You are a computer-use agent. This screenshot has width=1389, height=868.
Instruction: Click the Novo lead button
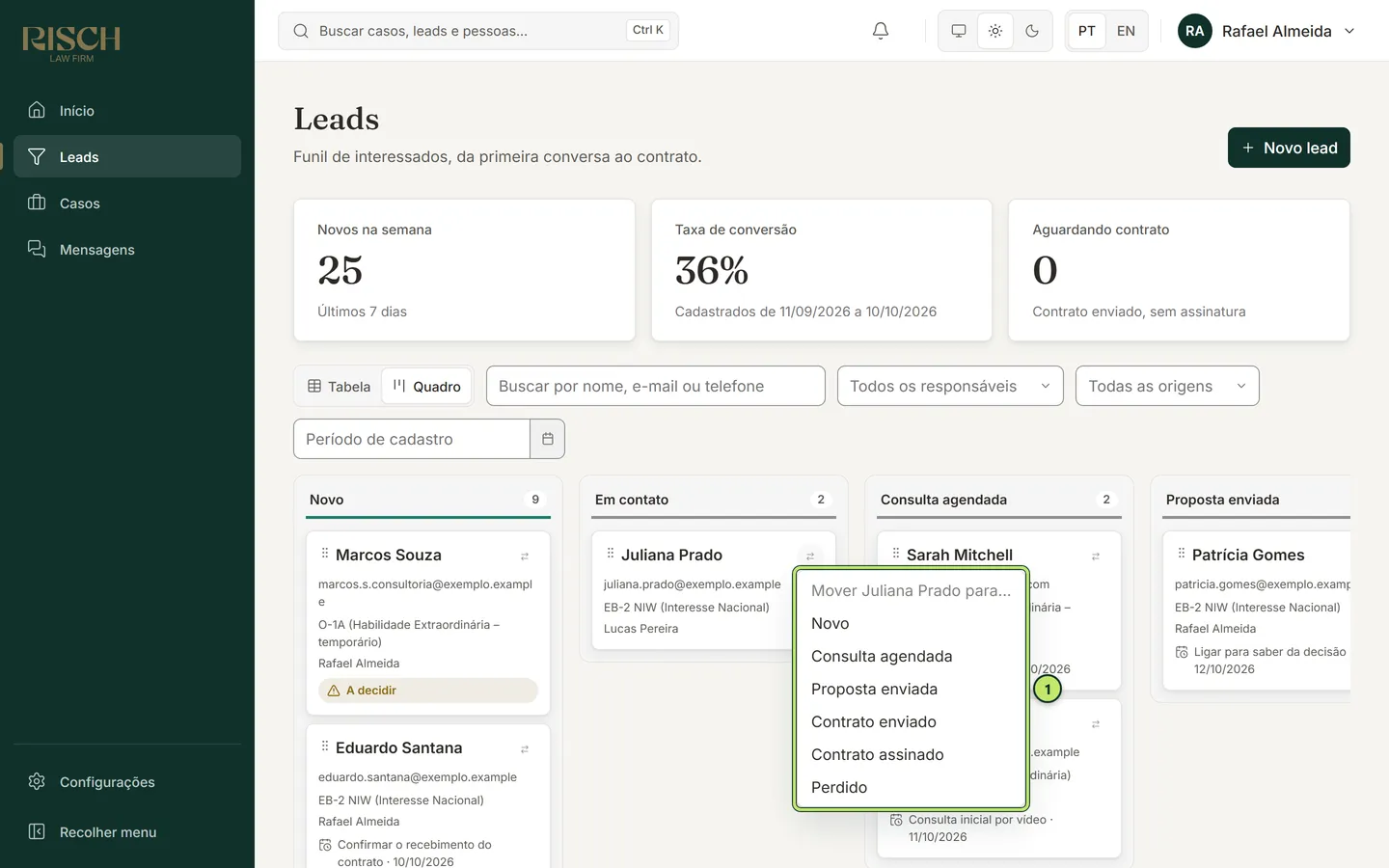(1289, 148)
